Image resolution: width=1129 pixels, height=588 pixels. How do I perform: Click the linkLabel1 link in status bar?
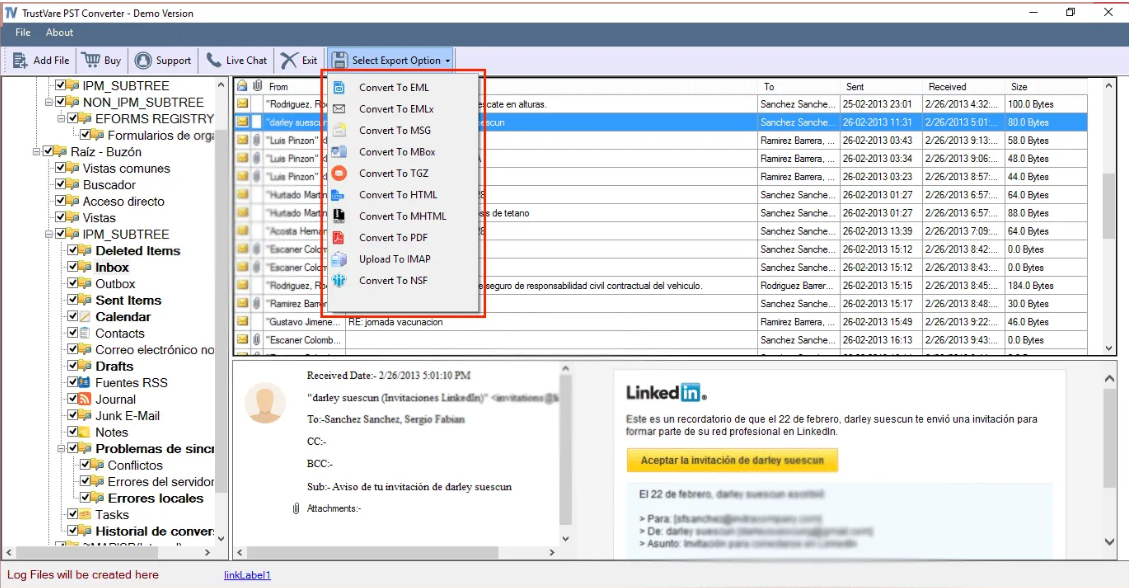[x=247, y=575]
